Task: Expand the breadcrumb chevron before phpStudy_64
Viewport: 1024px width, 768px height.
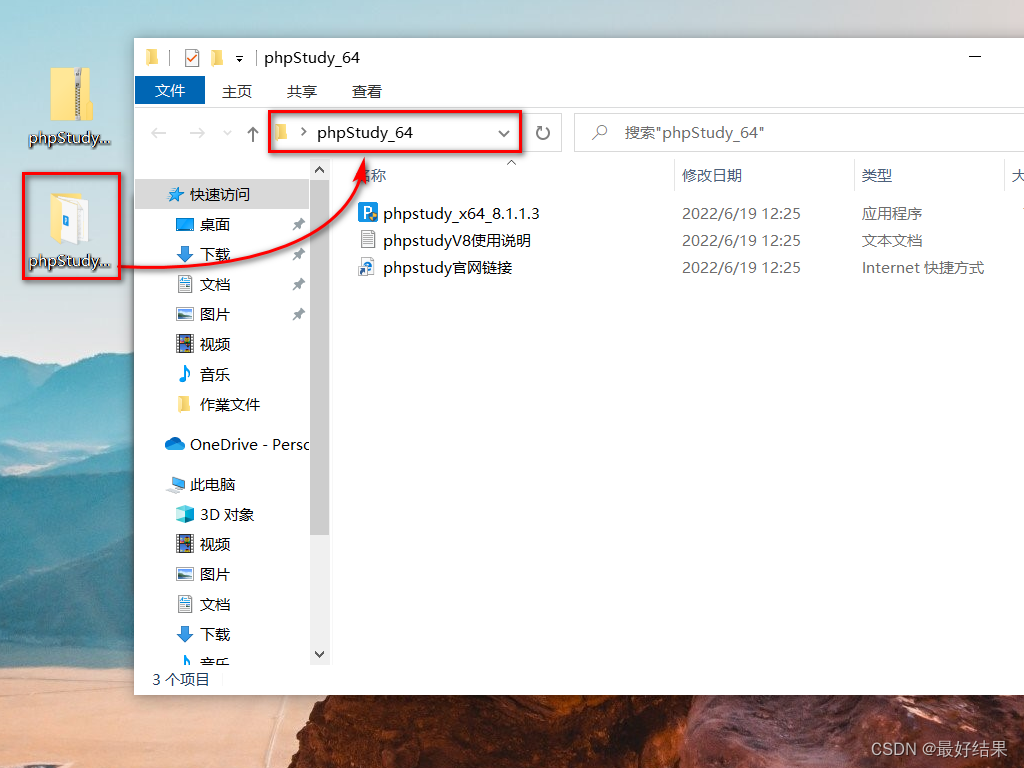Action: point(303,132)
